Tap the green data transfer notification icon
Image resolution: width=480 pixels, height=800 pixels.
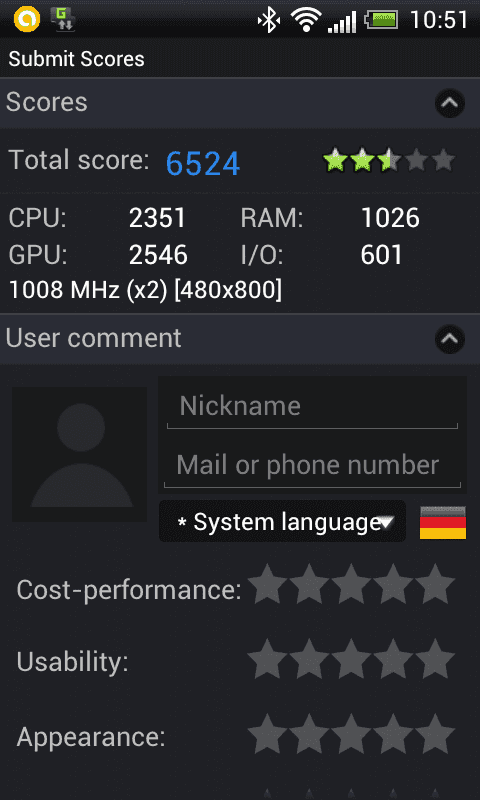click(64, 19)
